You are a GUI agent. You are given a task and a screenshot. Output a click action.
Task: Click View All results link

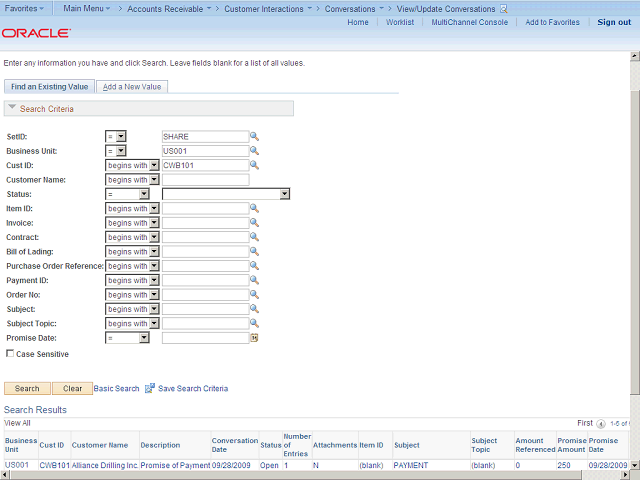point(17,423)
